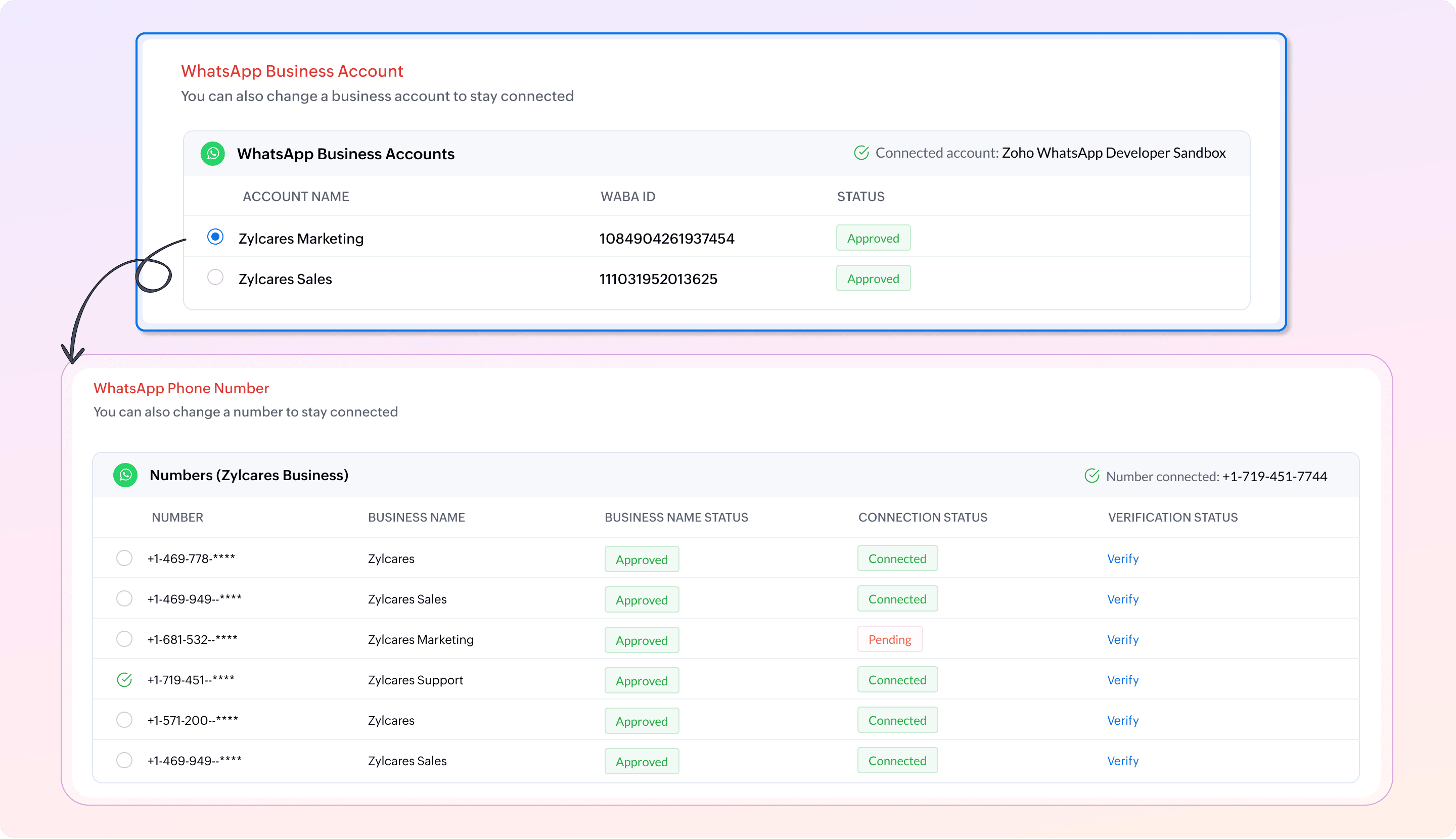Screen dimensions: 1456x839
Task: Click WhatsApp logo beside WhatsApp Business Accounts
Action: click(x=213, y=153)
